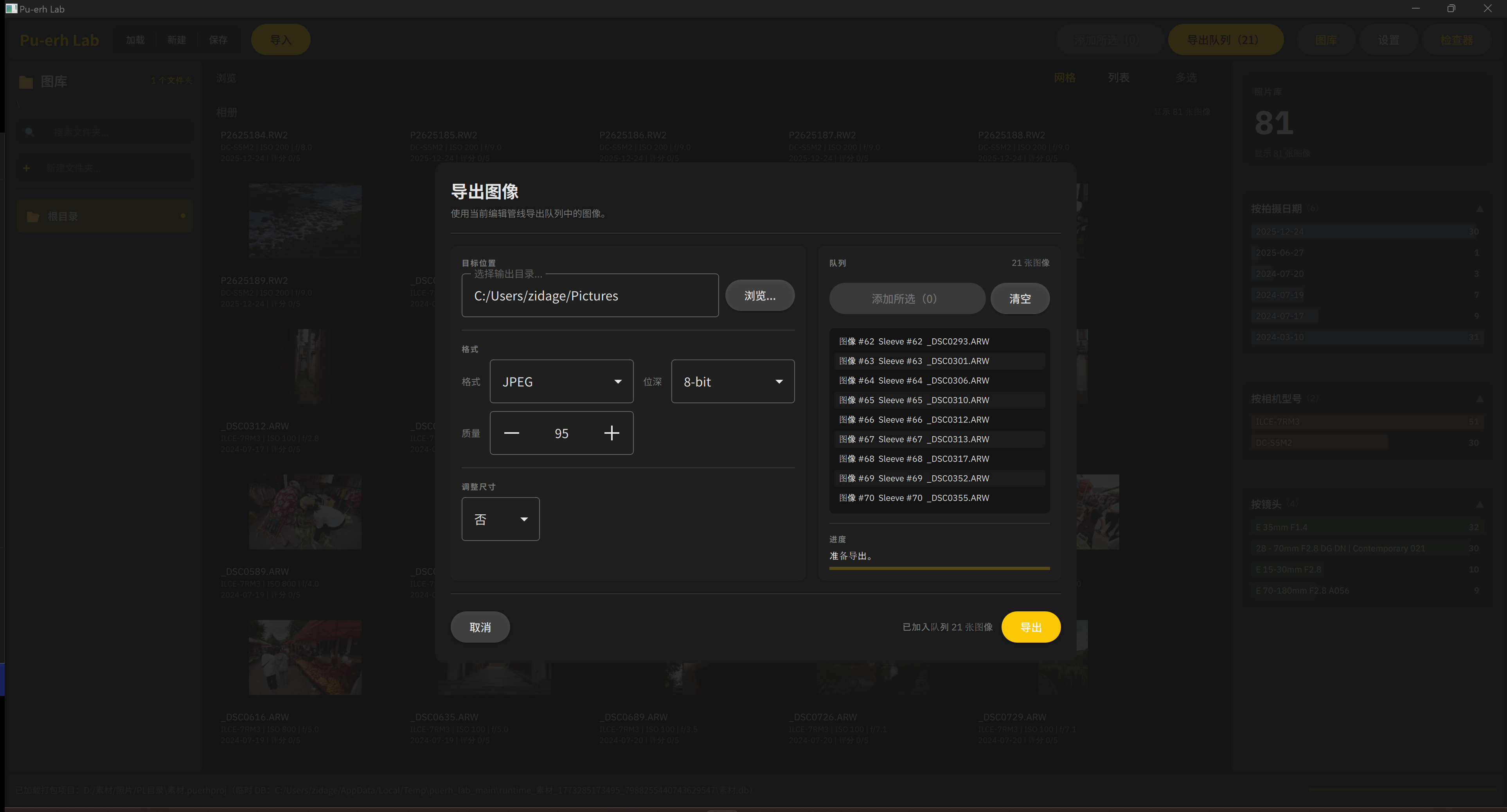
Task: Cancel the export dialog with 取消
Action: click(480, 627)
